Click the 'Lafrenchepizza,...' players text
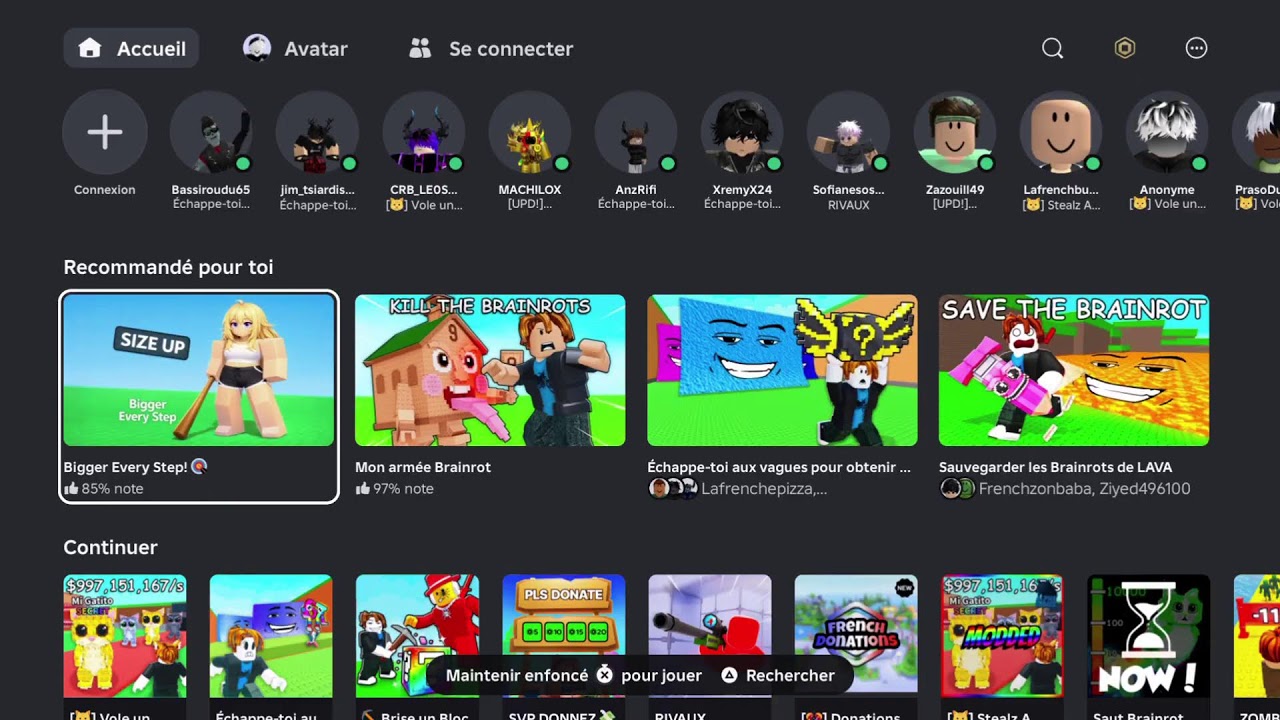 [764, 489]
